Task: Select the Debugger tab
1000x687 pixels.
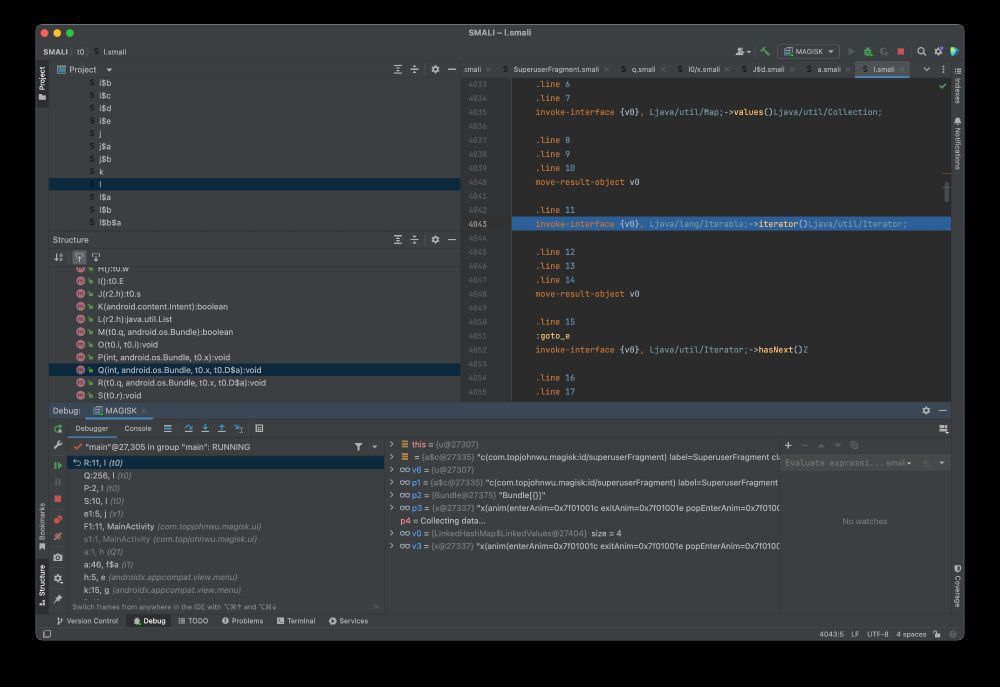Action: click(92, 429)
